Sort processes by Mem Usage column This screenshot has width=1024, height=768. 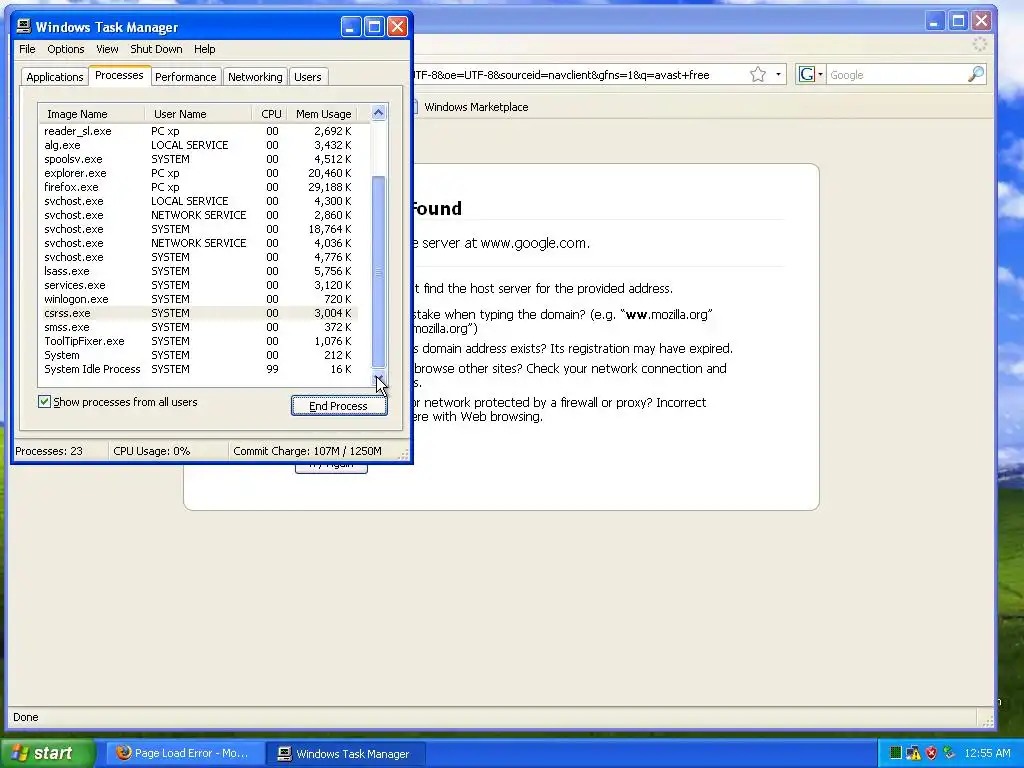(323, 114)
